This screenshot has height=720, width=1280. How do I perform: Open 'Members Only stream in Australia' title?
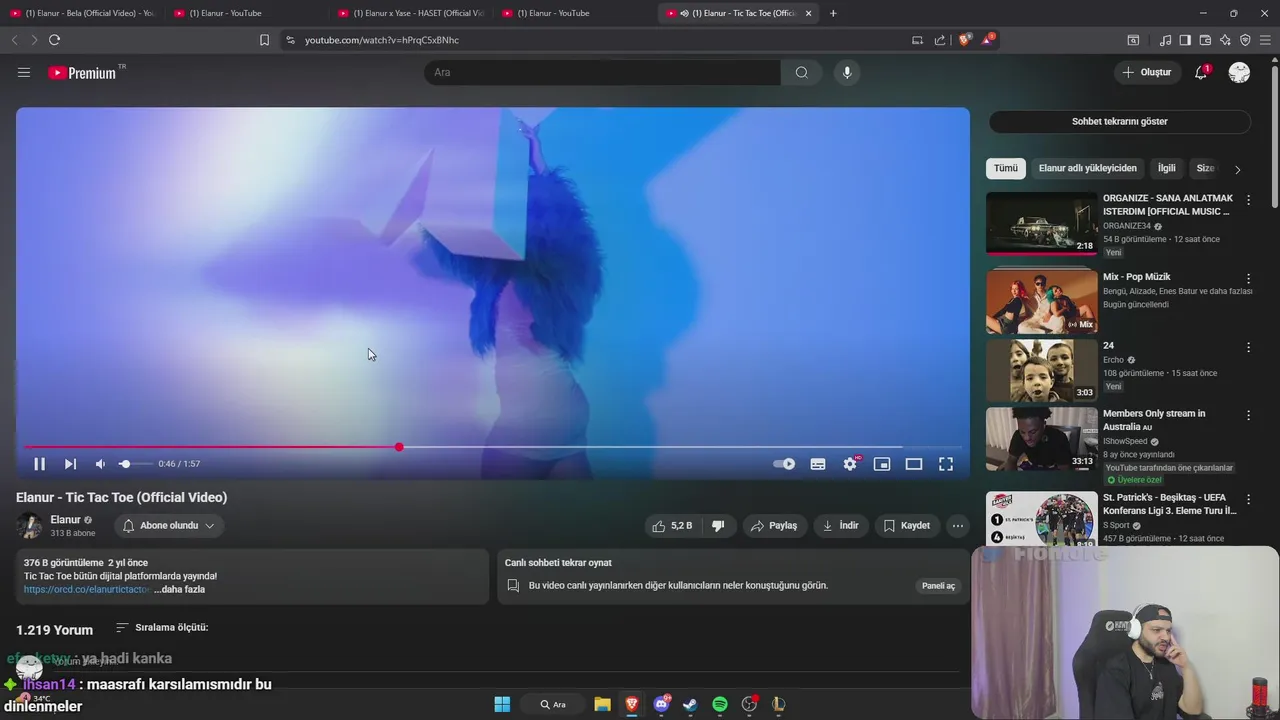pos(1154,420)
